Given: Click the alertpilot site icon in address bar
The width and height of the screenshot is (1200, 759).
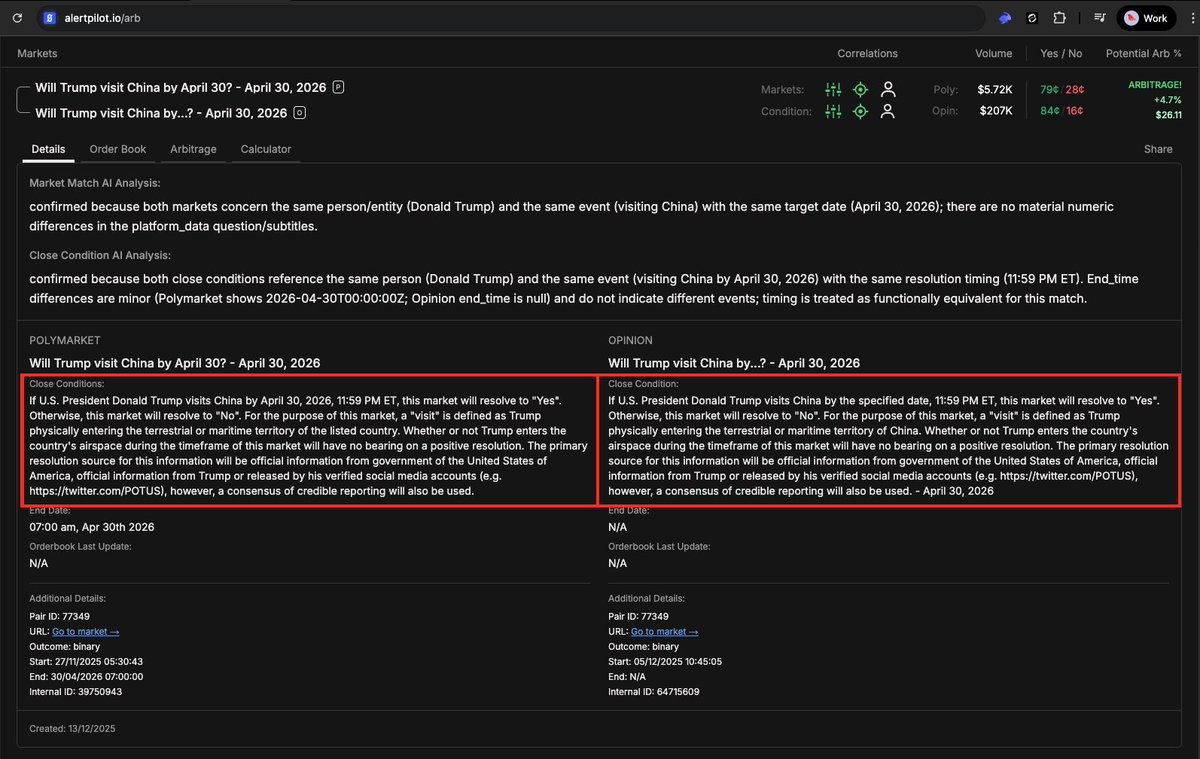Looking at the screenshot, I should click(x=50, y=18).
